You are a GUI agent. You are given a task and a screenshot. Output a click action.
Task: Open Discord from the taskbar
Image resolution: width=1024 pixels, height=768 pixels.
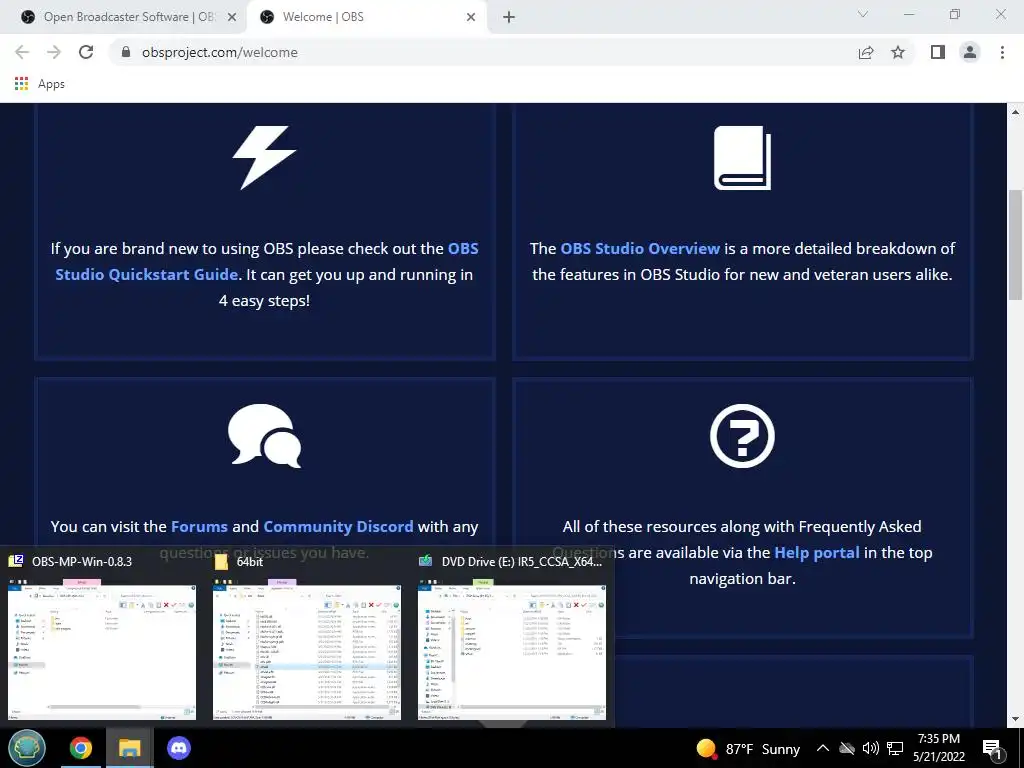pos(178,748)
